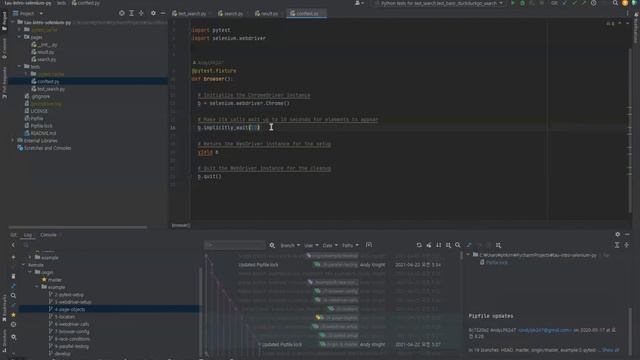The width and height of the screenshot is (640, 360).
Task: Click the browser breadcrumb below the editor
Action: click(180, 225)
